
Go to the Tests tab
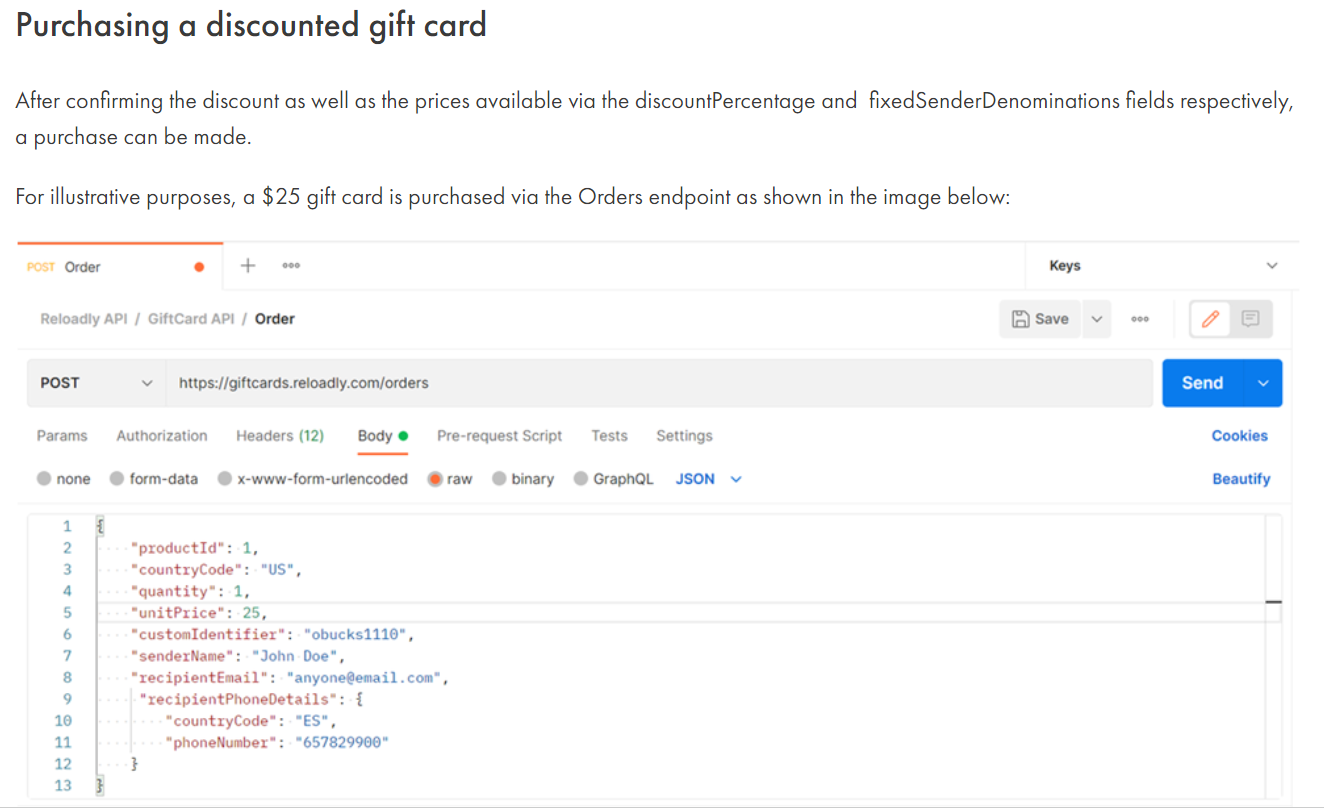[609, 436]
